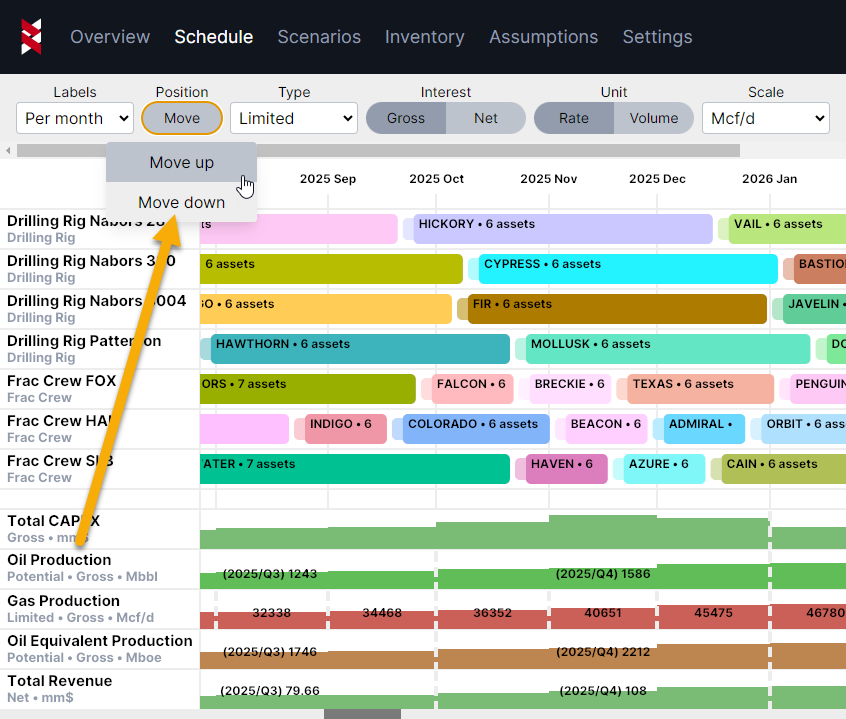Screen dimensions: 846x719
Task: Switch unit to Rate
Action: [x=573, y=118]
